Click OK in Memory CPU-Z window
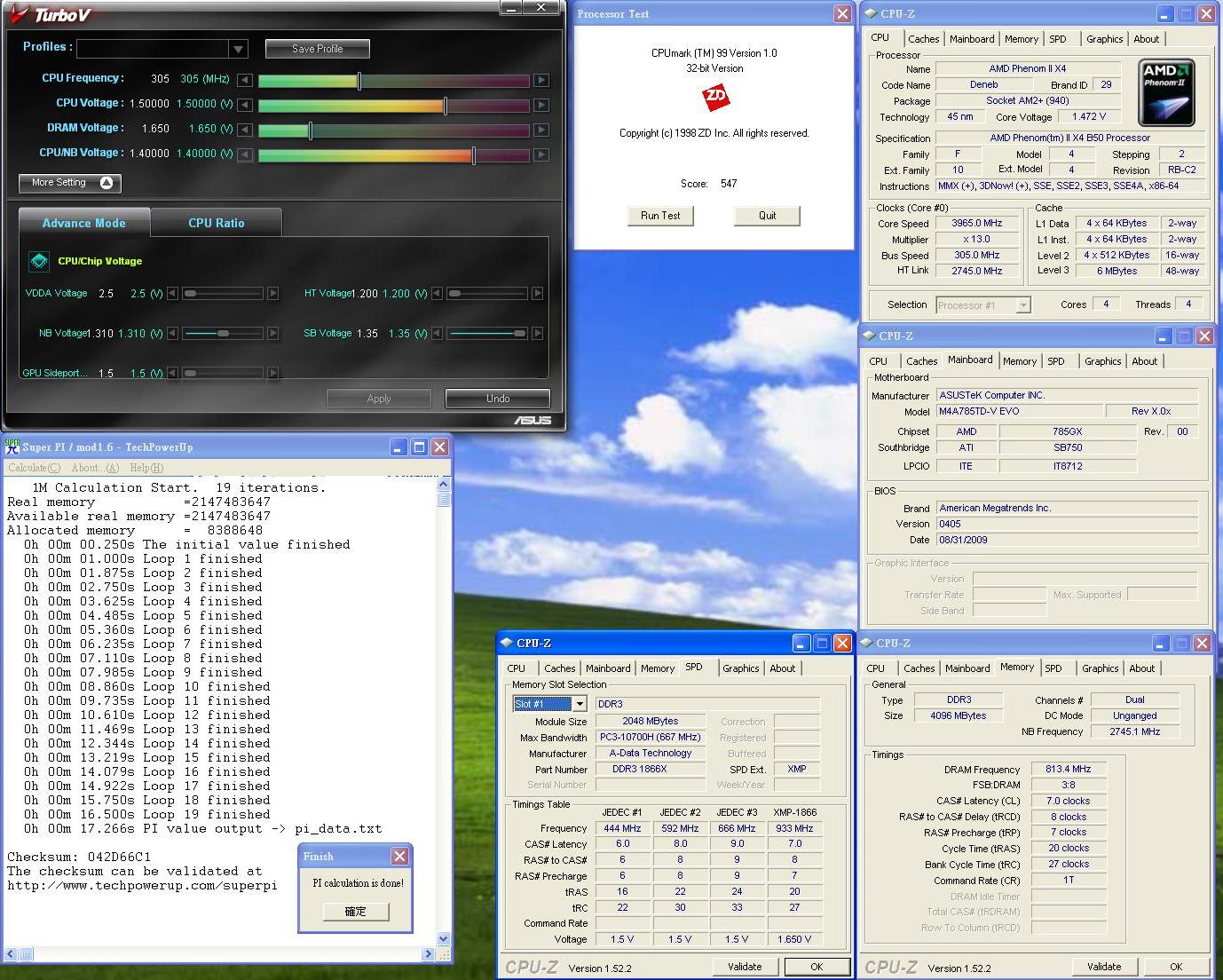This screenshot has height=980, width=1223. [x=1176, y=967]
